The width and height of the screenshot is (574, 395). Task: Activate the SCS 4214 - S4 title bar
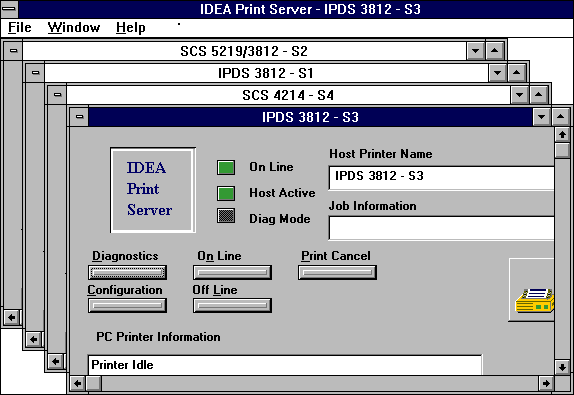(288, 95)
